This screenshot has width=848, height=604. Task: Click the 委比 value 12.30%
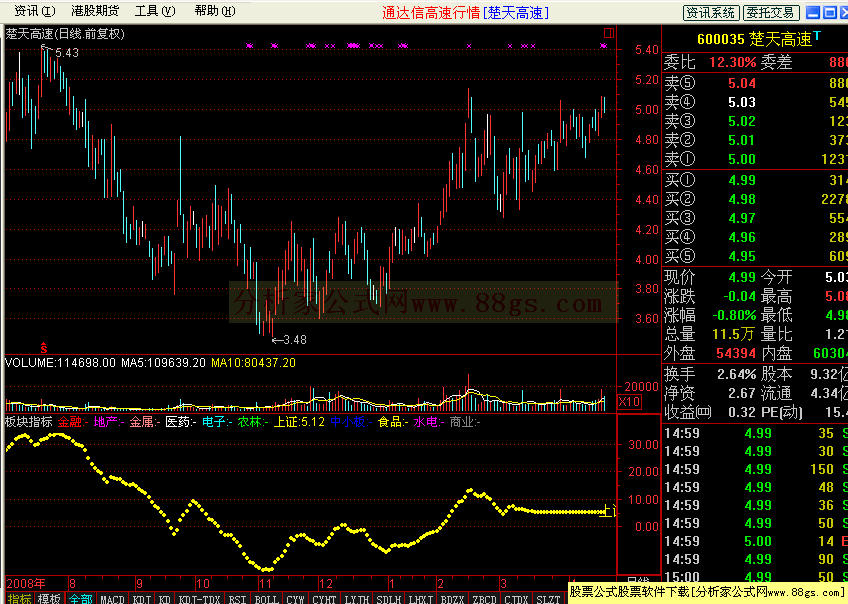pyautogui.click(x=732, y=62)
